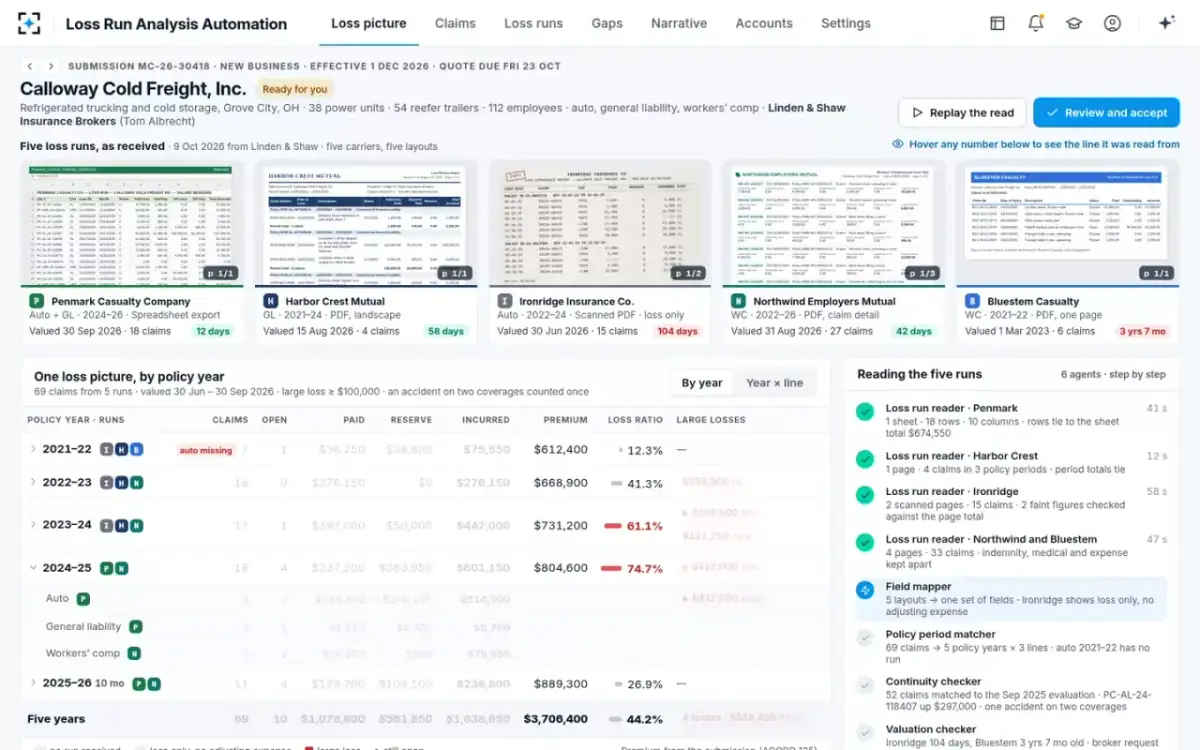Open the user profile icon
Screen dimensions: 1200x750
(1112, 23)
